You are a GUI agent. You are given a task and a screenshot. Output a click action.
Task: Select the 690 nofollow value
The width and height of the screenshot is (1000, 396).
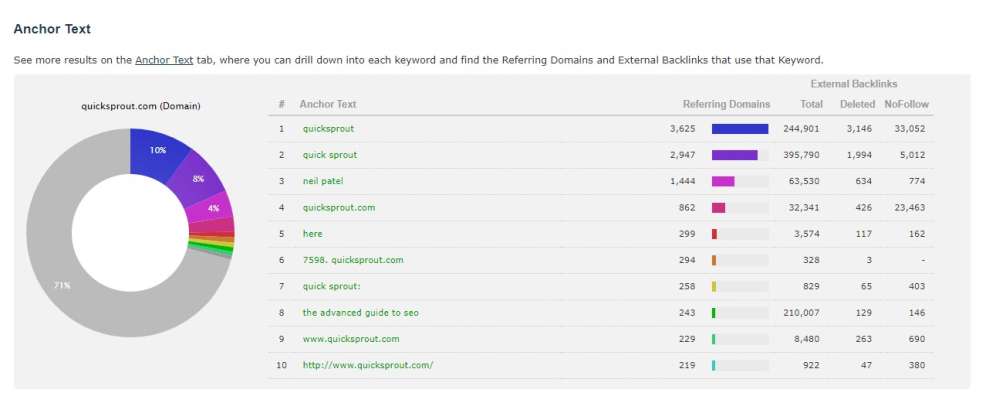click(916, 339)
